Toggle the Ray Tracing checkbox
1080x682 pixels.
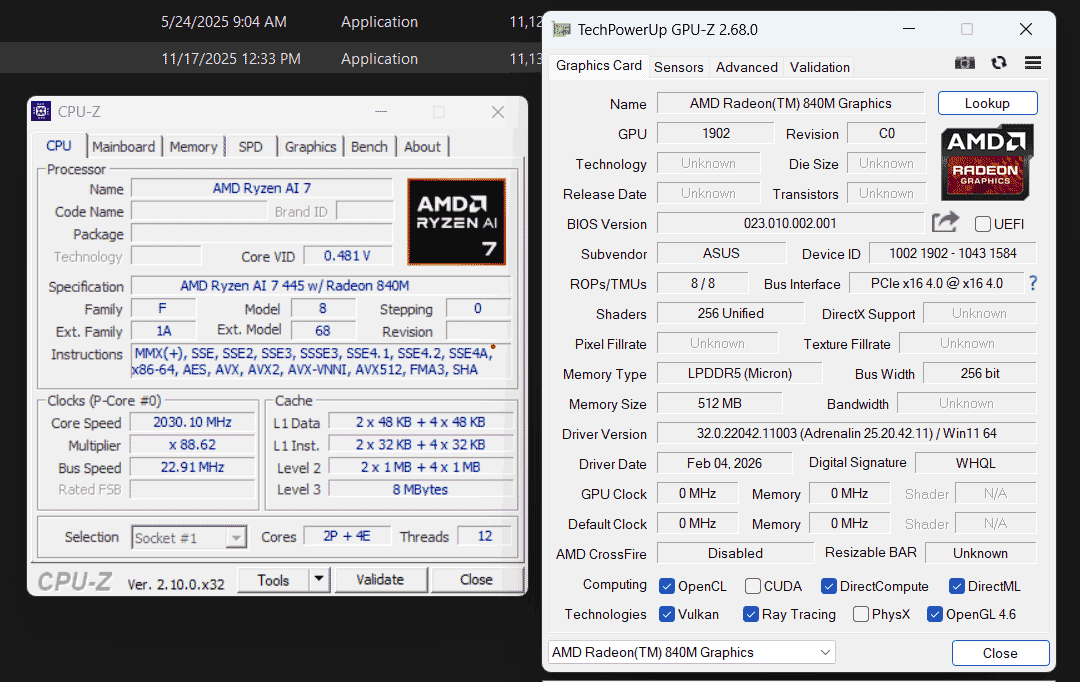click(x=751, y=614)
